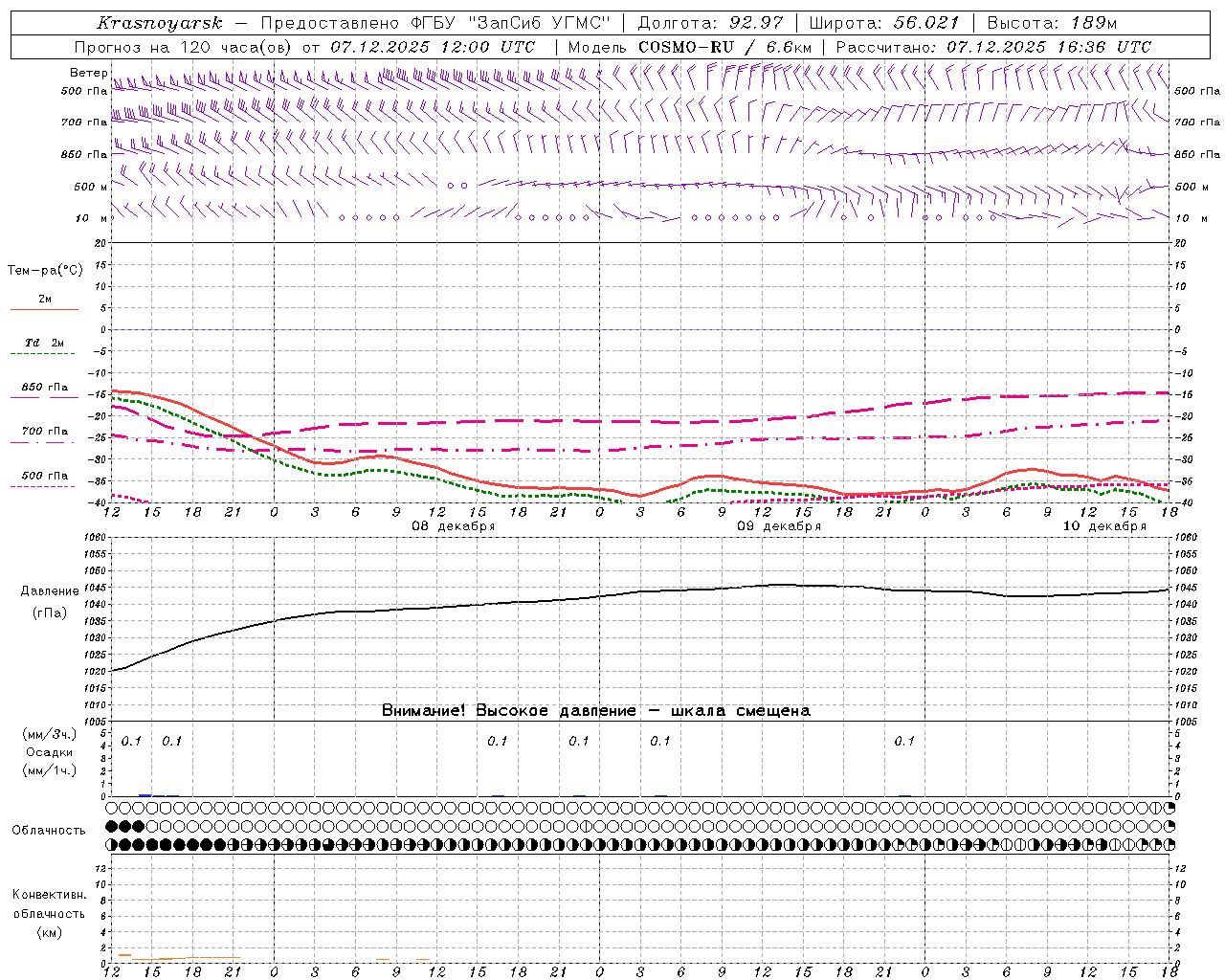Click "(гПа)" unit under Давление
The image size is (1225, 980).
tap(50, 613)
